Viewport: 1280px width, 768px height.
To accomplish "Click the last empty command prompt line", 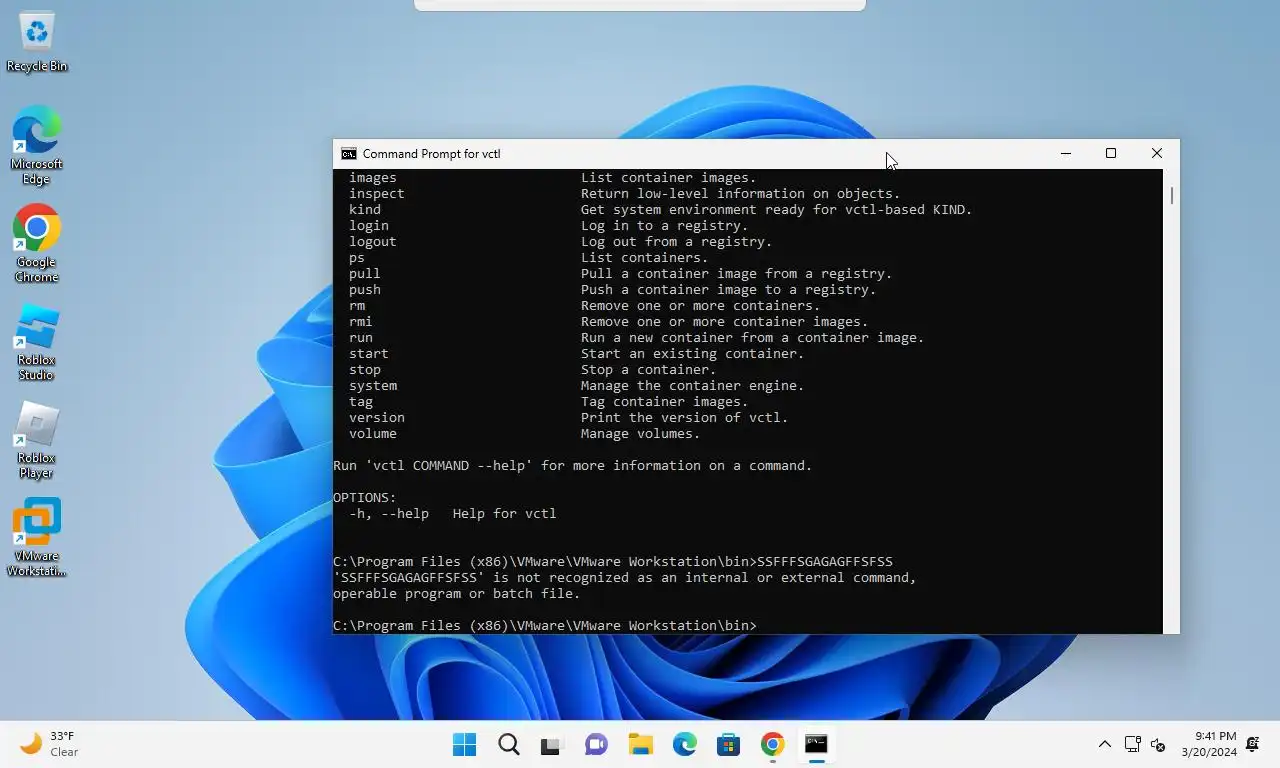I will click(545, 626).
